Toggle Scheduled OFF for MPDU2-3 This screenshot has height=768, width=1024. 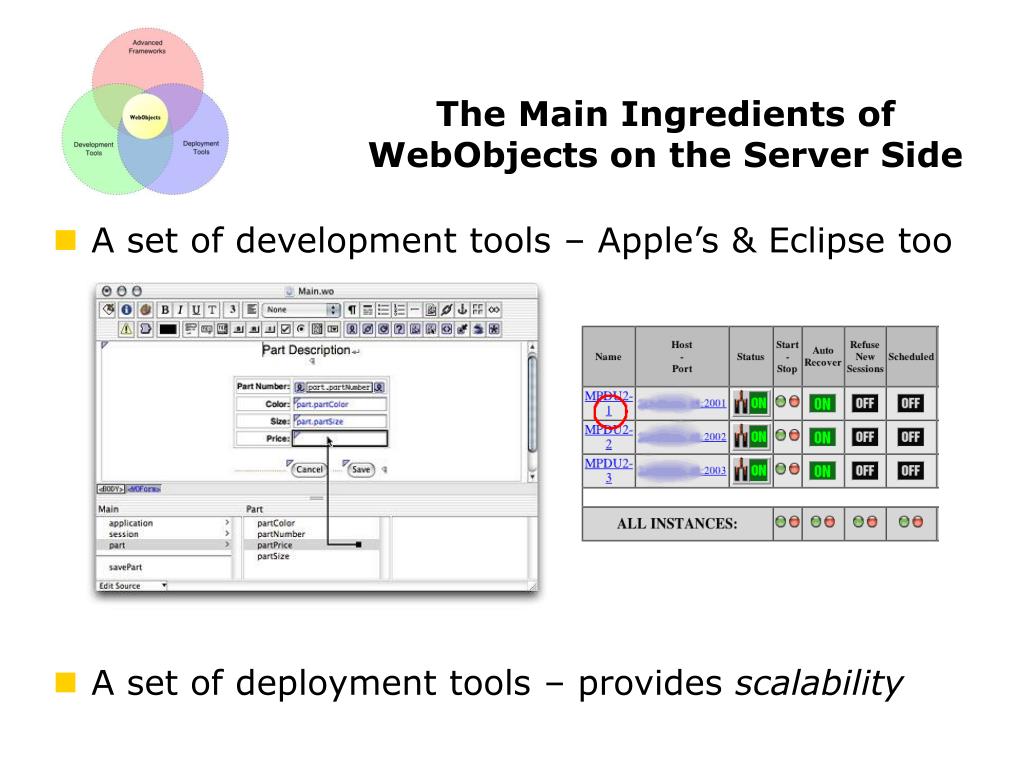(x=910, y=470)
